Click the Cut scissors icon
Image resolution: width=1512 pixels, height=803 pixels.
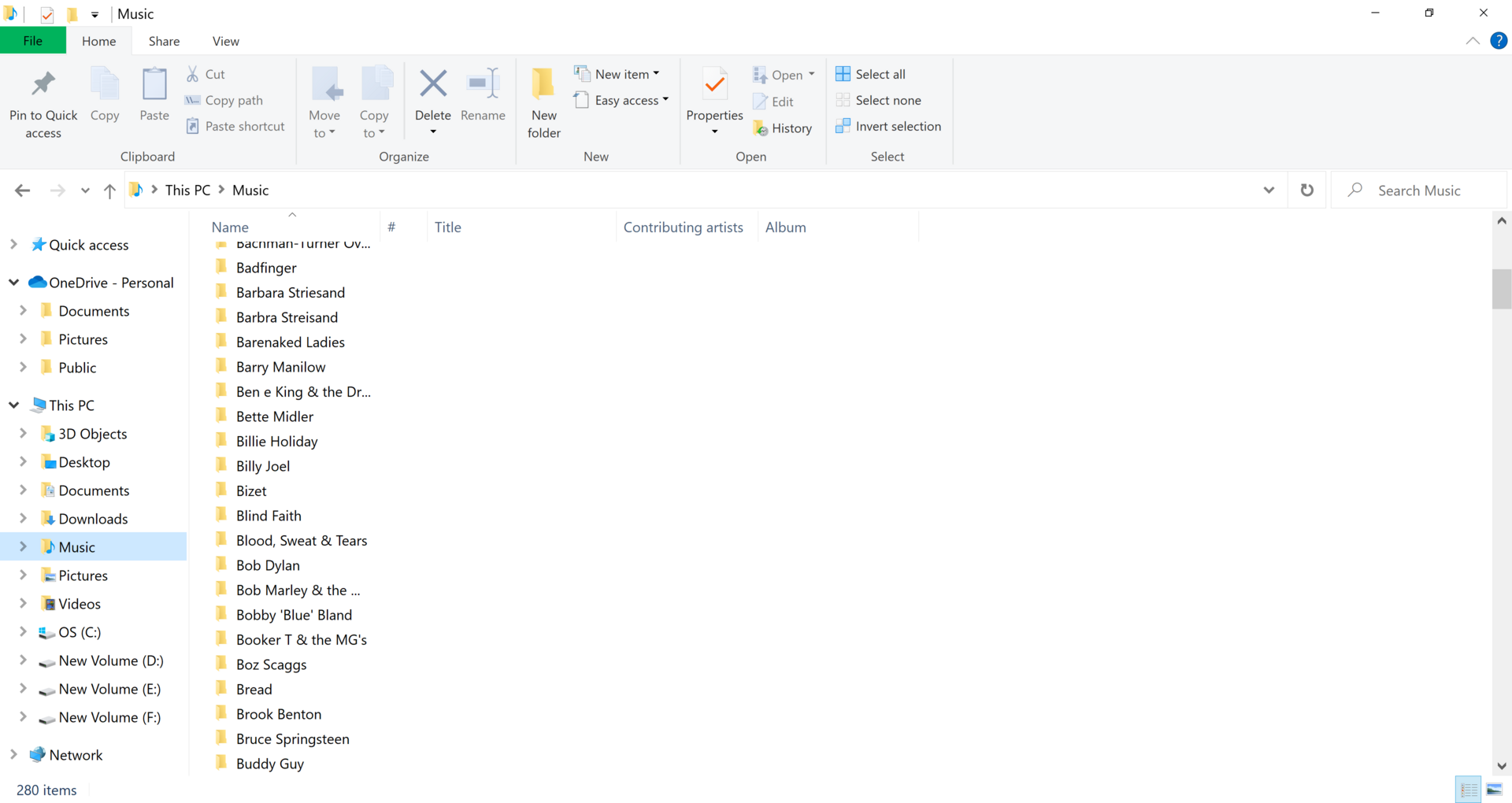click(193, 74)
